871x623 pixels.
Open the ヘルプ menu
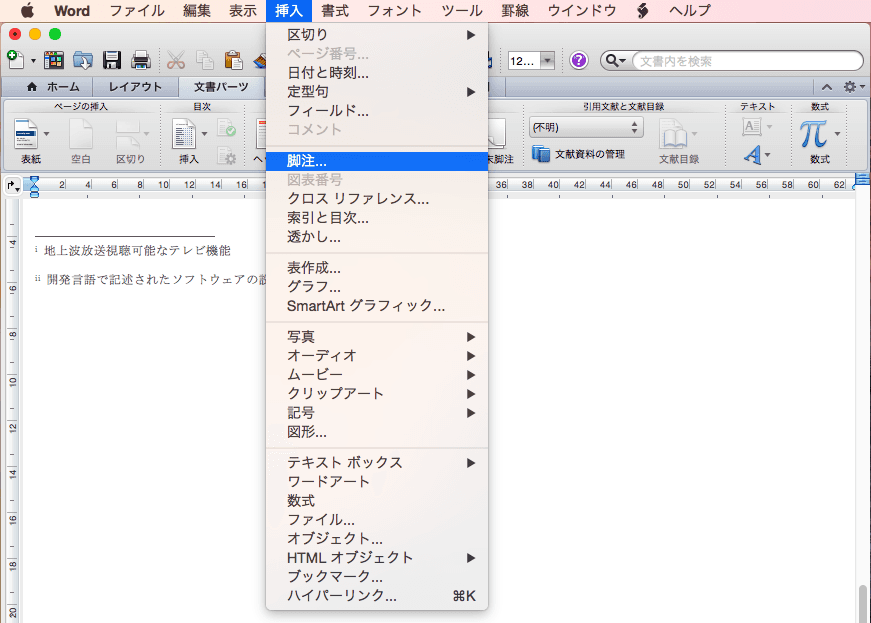coord(689,11)
